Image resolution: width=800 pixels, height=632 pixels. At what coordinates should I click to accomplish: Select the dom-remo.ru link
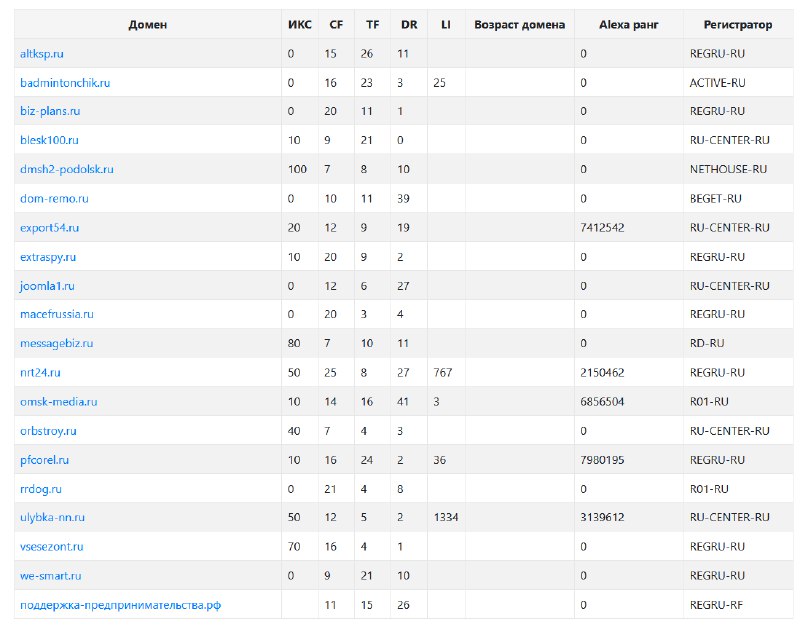tap(54, 198)
